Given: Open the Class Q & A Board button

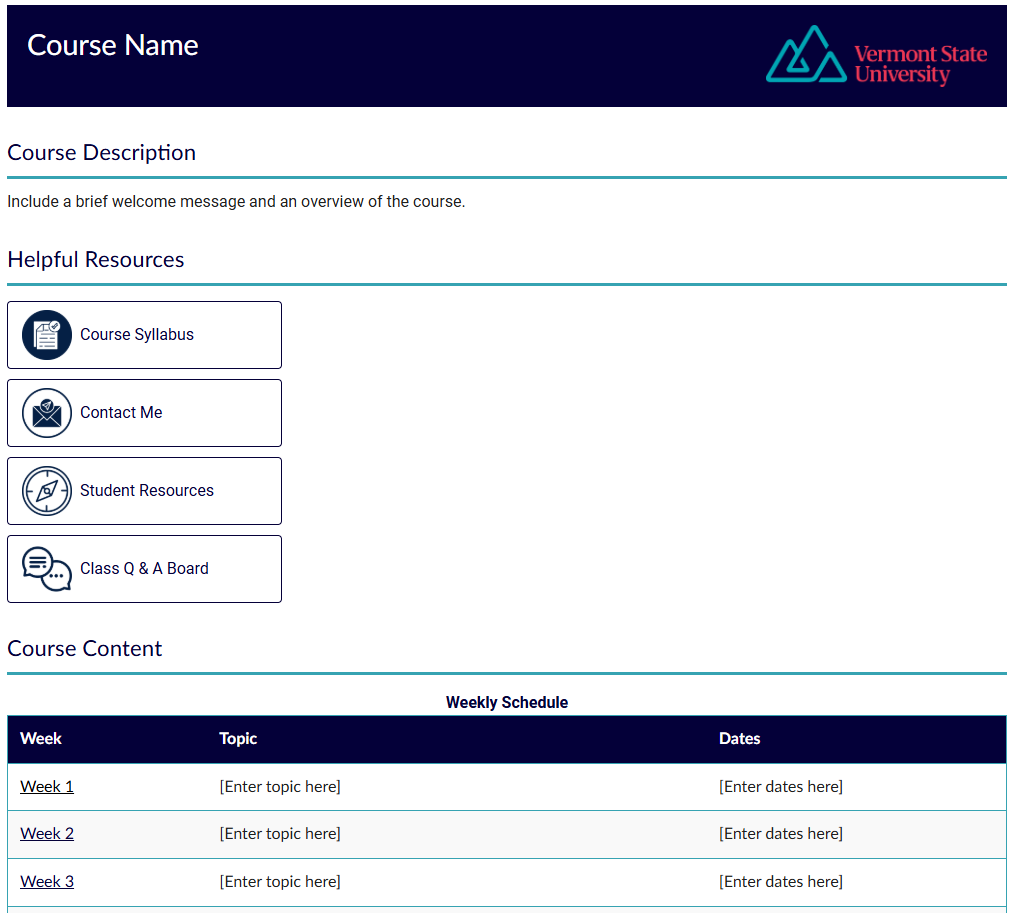Looking at the screenshot, I should pyautogui.click(x=144, y=569).
